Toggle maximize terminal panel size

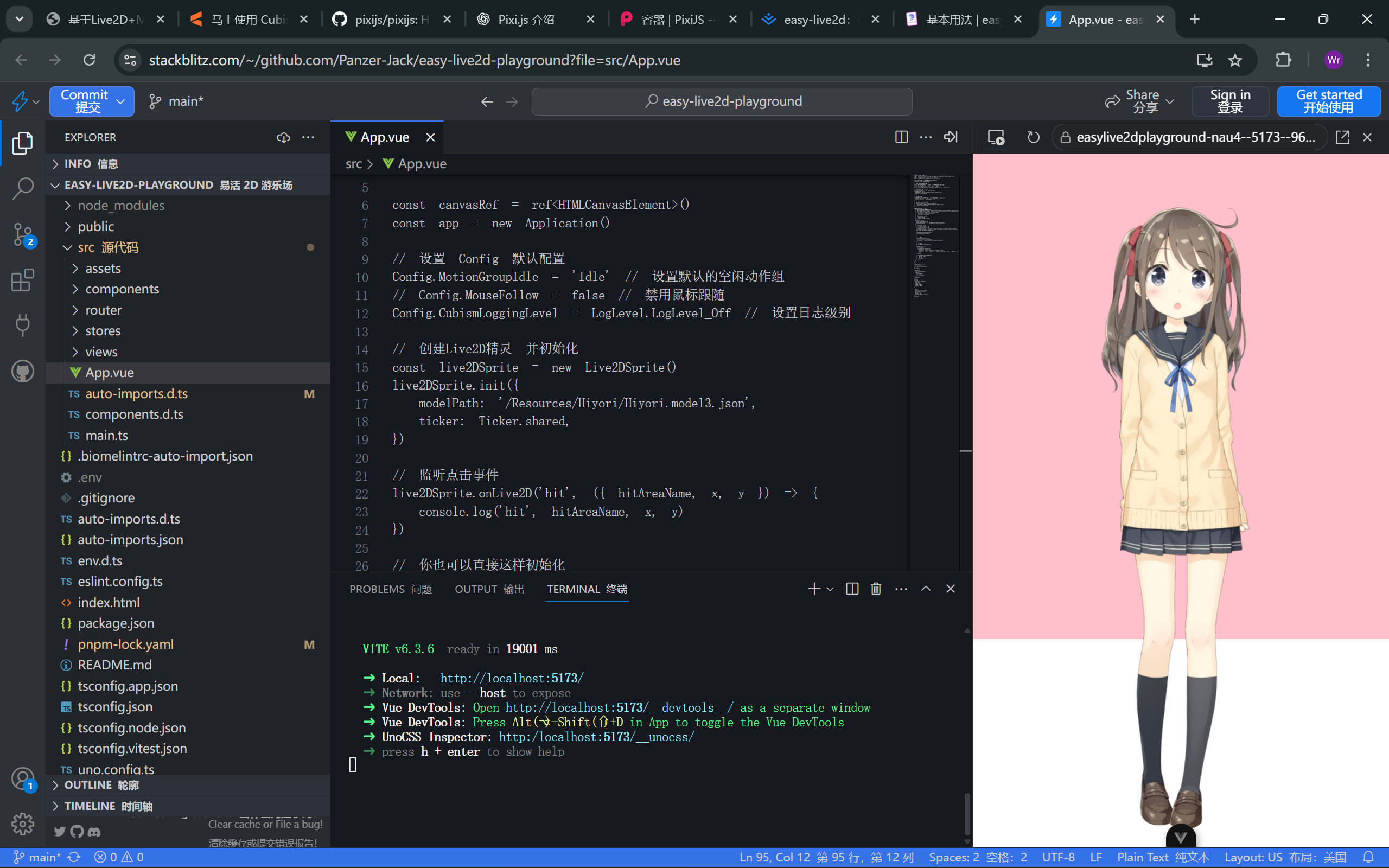tap(926, 589)
